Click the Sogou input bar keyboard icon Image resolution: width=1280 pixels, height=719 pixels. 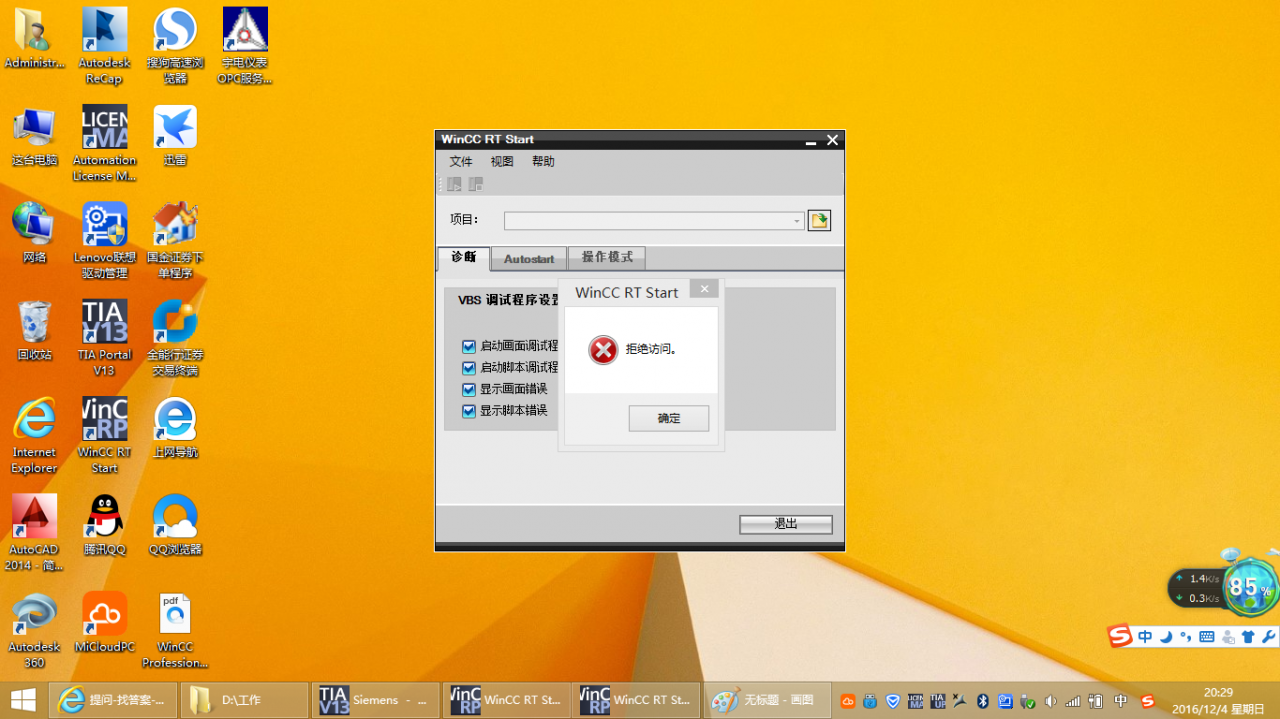pos(1207,637)
